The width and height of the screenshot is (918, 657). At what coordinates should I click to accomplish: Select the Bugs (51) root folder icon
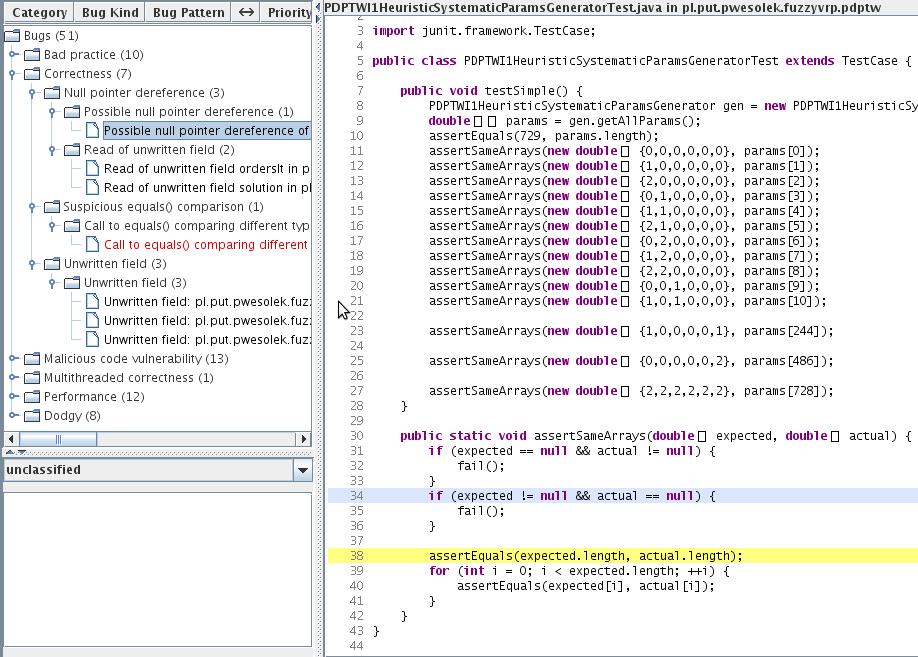pyautogui.click(x=12, y=36)
